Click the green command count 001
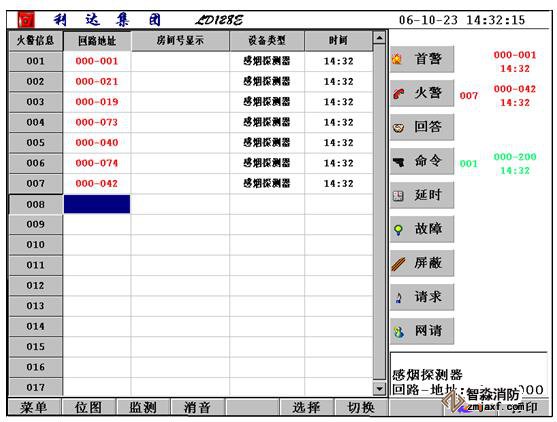 469,164
